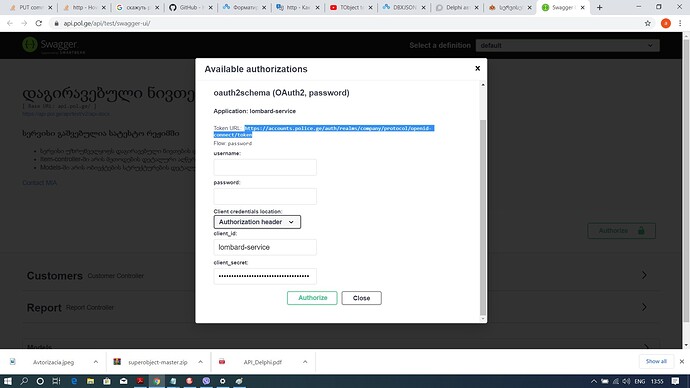Close the Available authorizations dialog with X
The width and height of the screenshot is (690, 388).
coord(477,68)
